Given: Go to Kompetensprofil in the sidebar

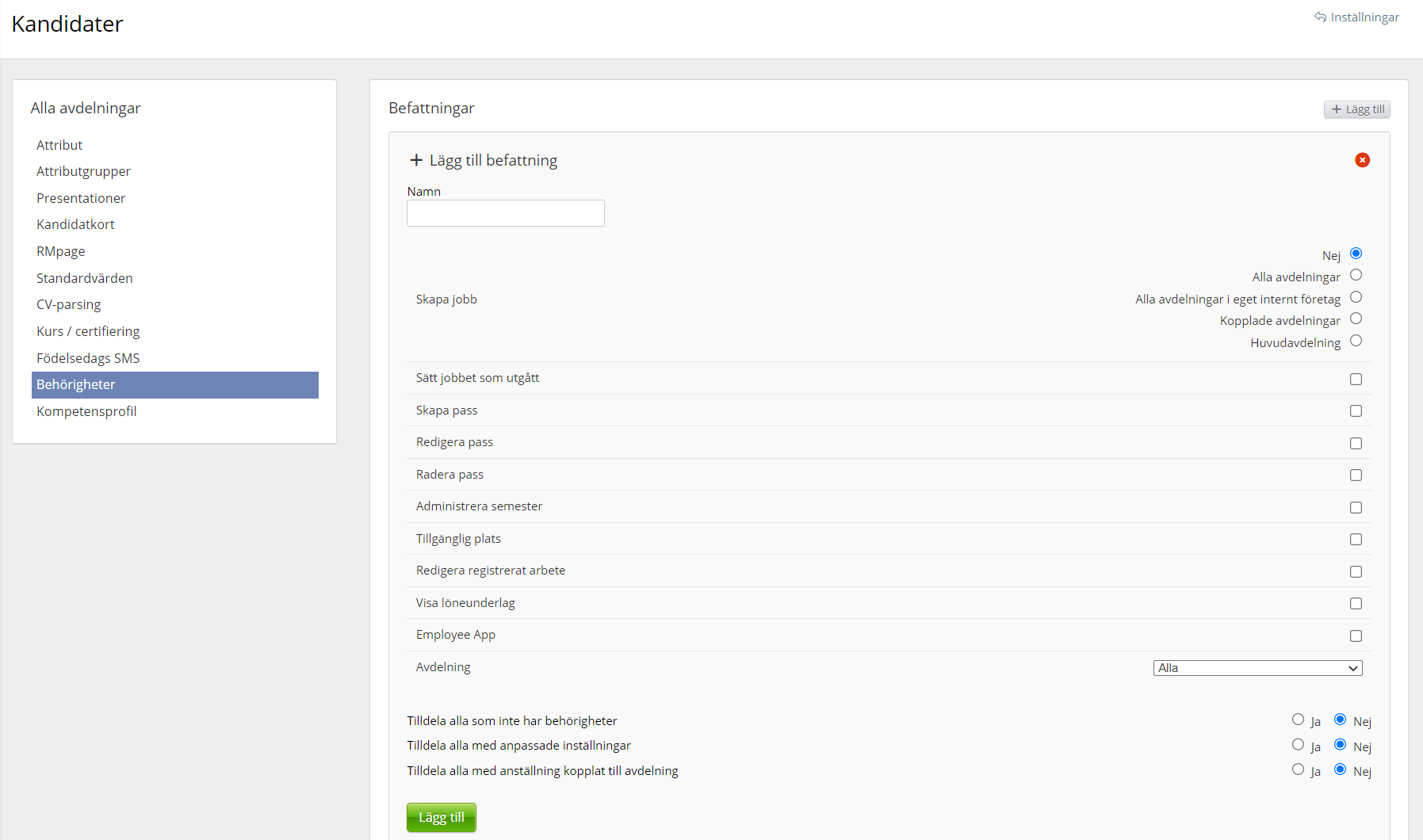Looking at the screenshot, I should 86,411.
